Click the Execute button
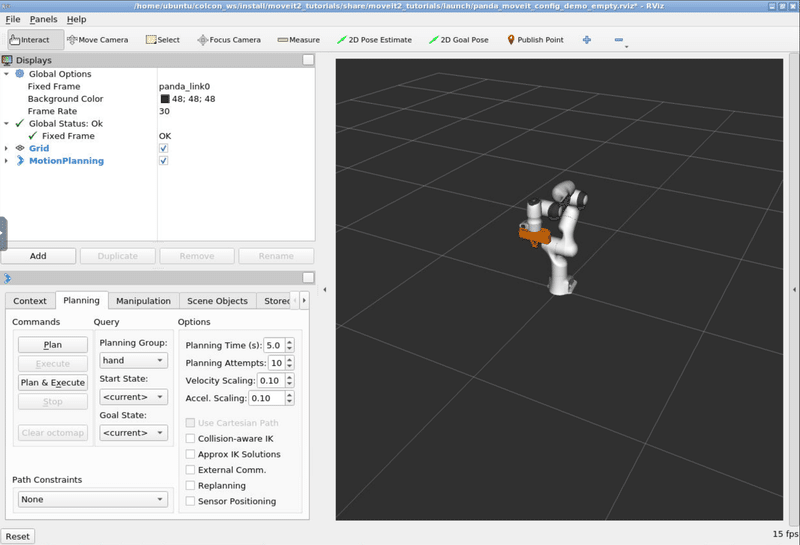This screenshot has height=545, width=800. coord(53,364)
